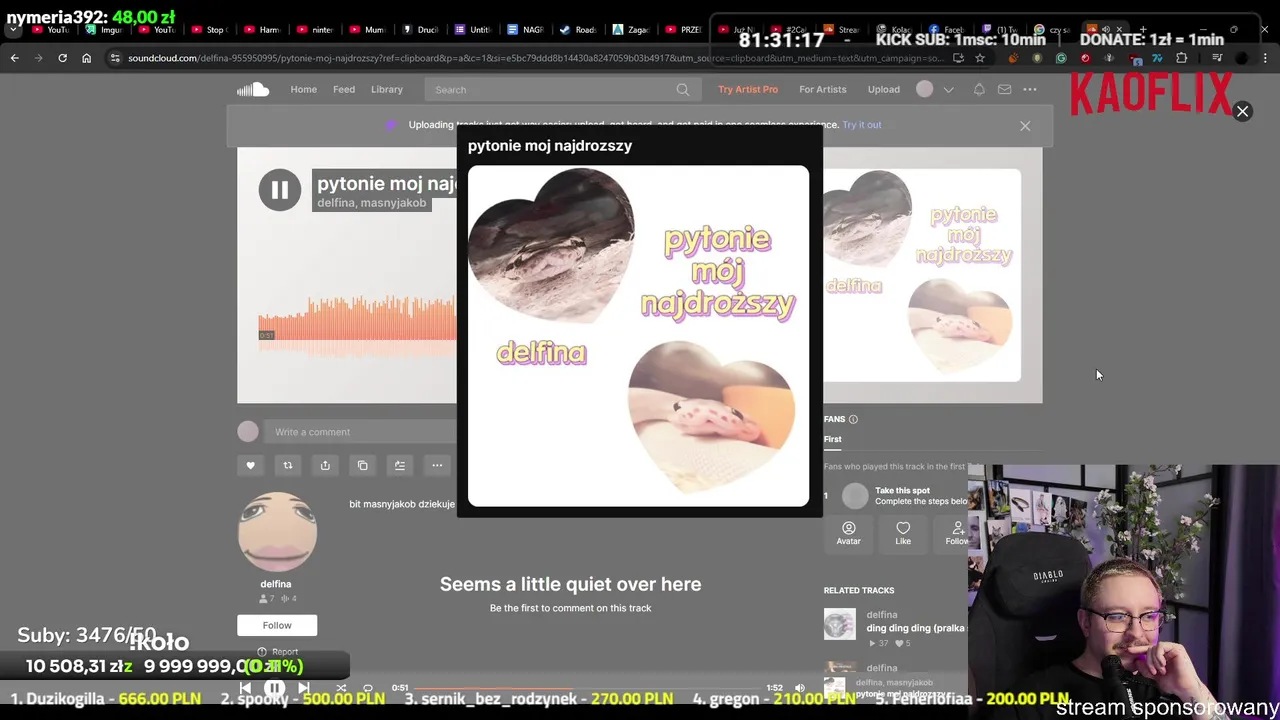Screen dimensions: 1280x720
Task: Open the For Artists menu item
Action: coord(822,90)
